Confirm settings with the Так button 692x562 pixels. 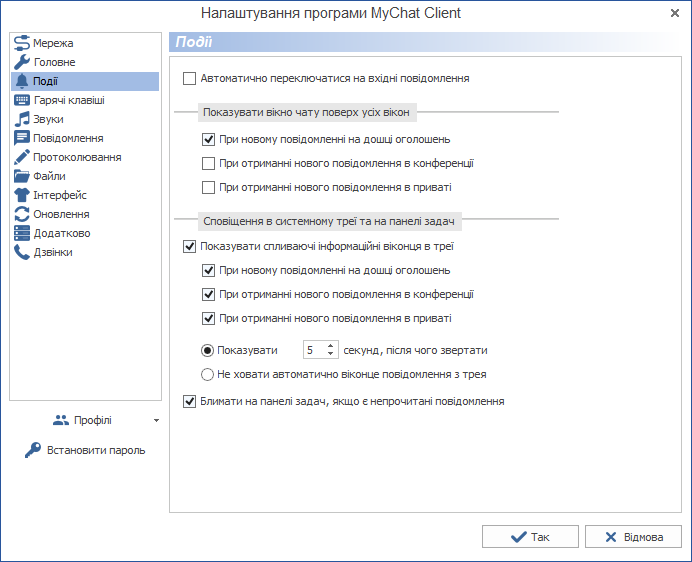point(530,537)
